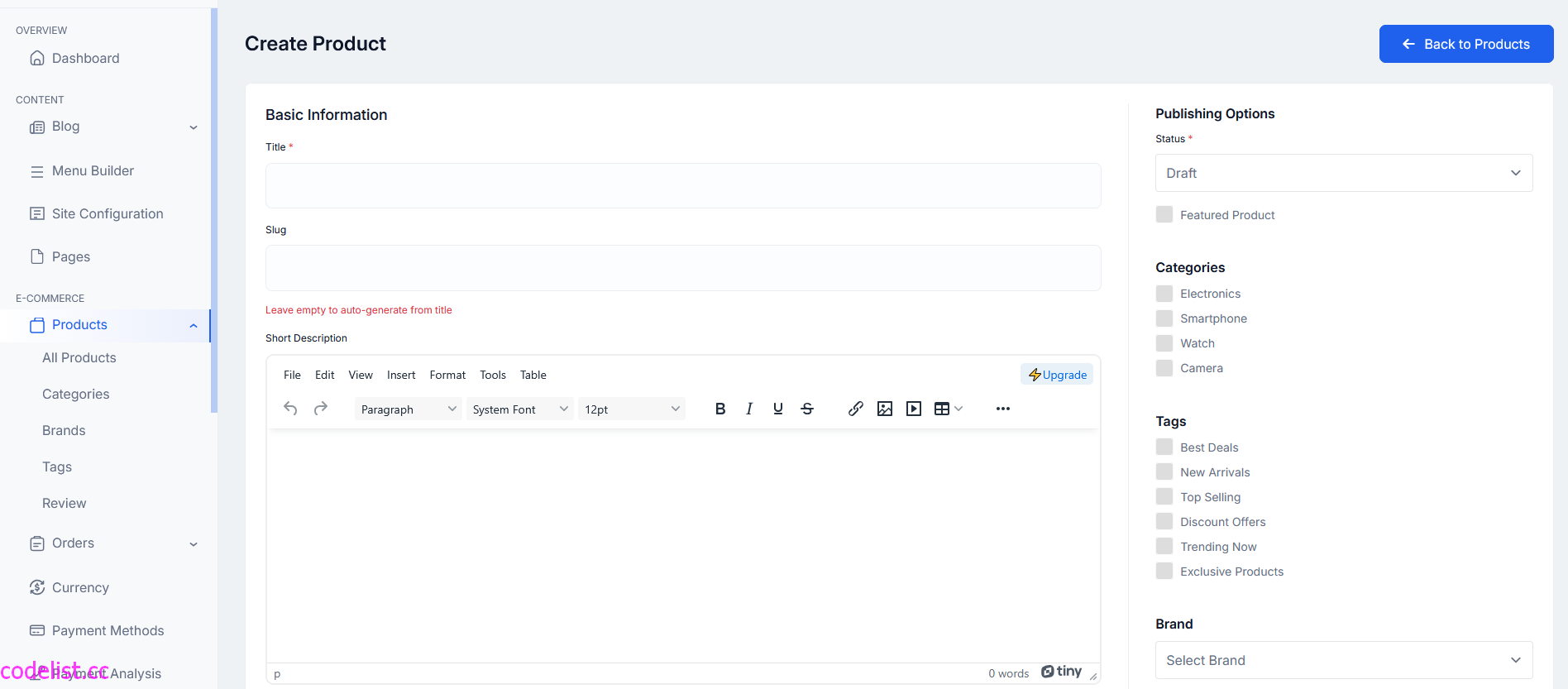The width and height of the screenshot is (1568, 689).
Task: Click the Title input field
Action: click(x=683, y=185)
